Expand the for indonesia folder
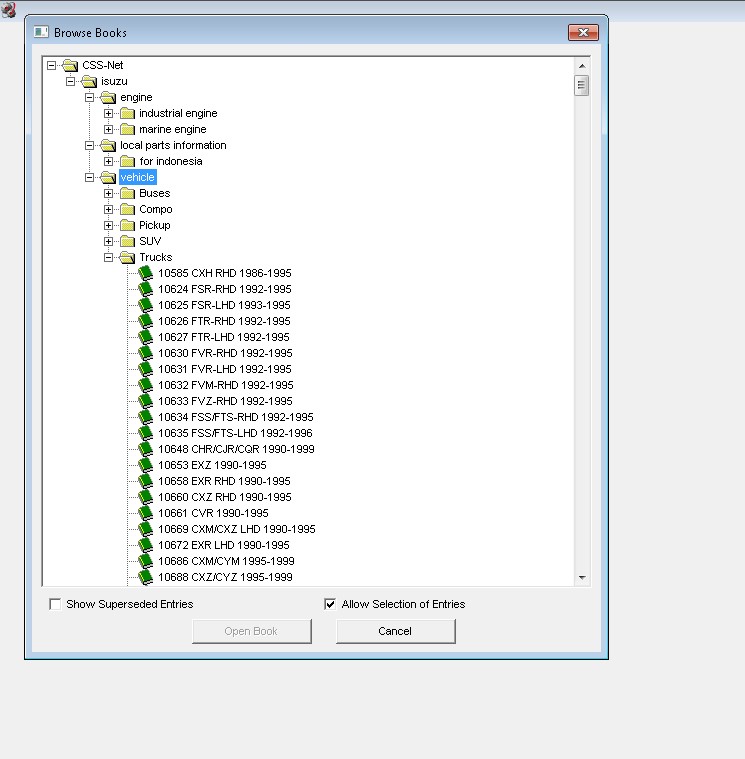Viewport: 745px width, 759px height. click(x=108, y=161)
